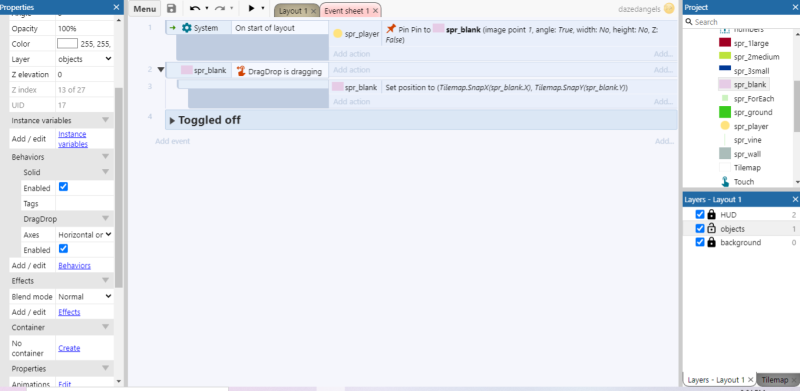Open the Layer dropdown showing objects
The image size is (800, 391).
(84, 59)
